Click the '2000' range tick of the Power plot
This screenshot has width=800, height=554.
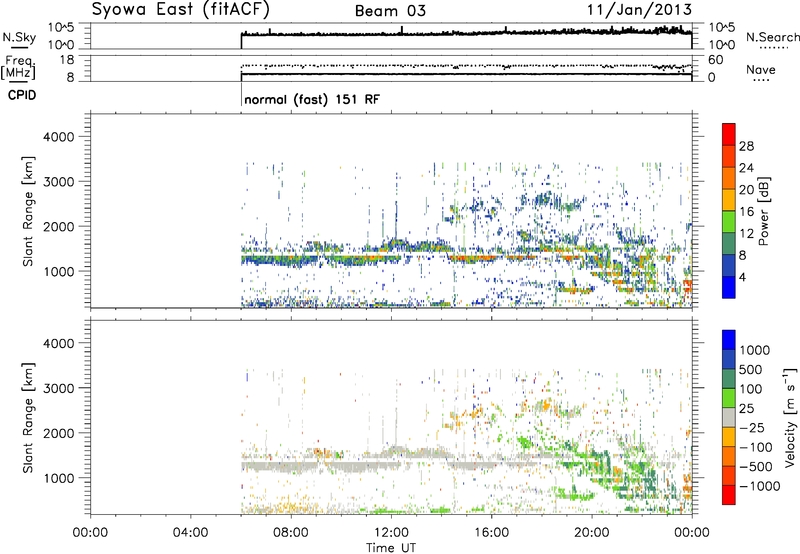[x=58, y=226]
